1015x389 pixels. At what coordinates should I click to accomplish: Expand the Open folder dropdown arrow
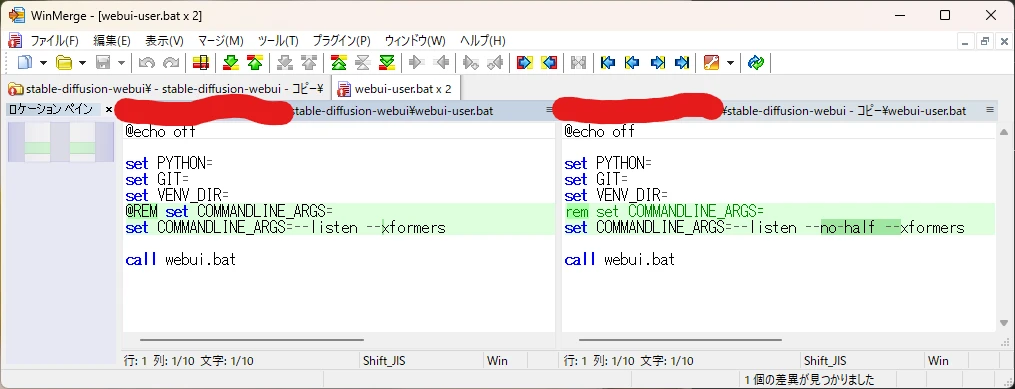pos(82,63)
